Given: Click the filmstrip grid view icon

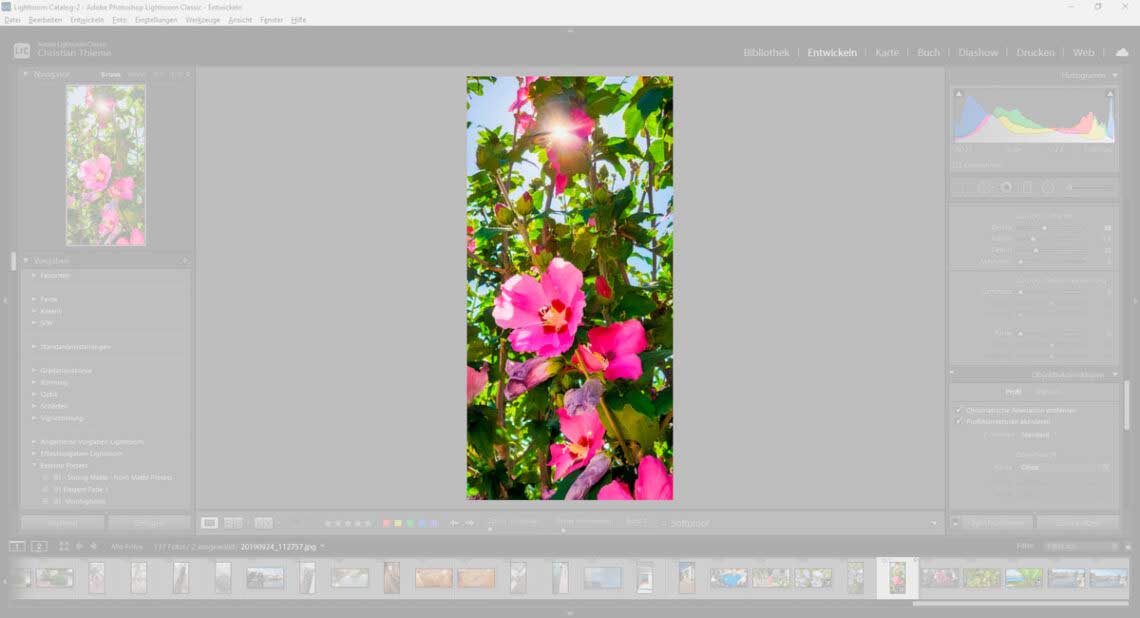Looking at the screenshot, I should tap(64, 546).
